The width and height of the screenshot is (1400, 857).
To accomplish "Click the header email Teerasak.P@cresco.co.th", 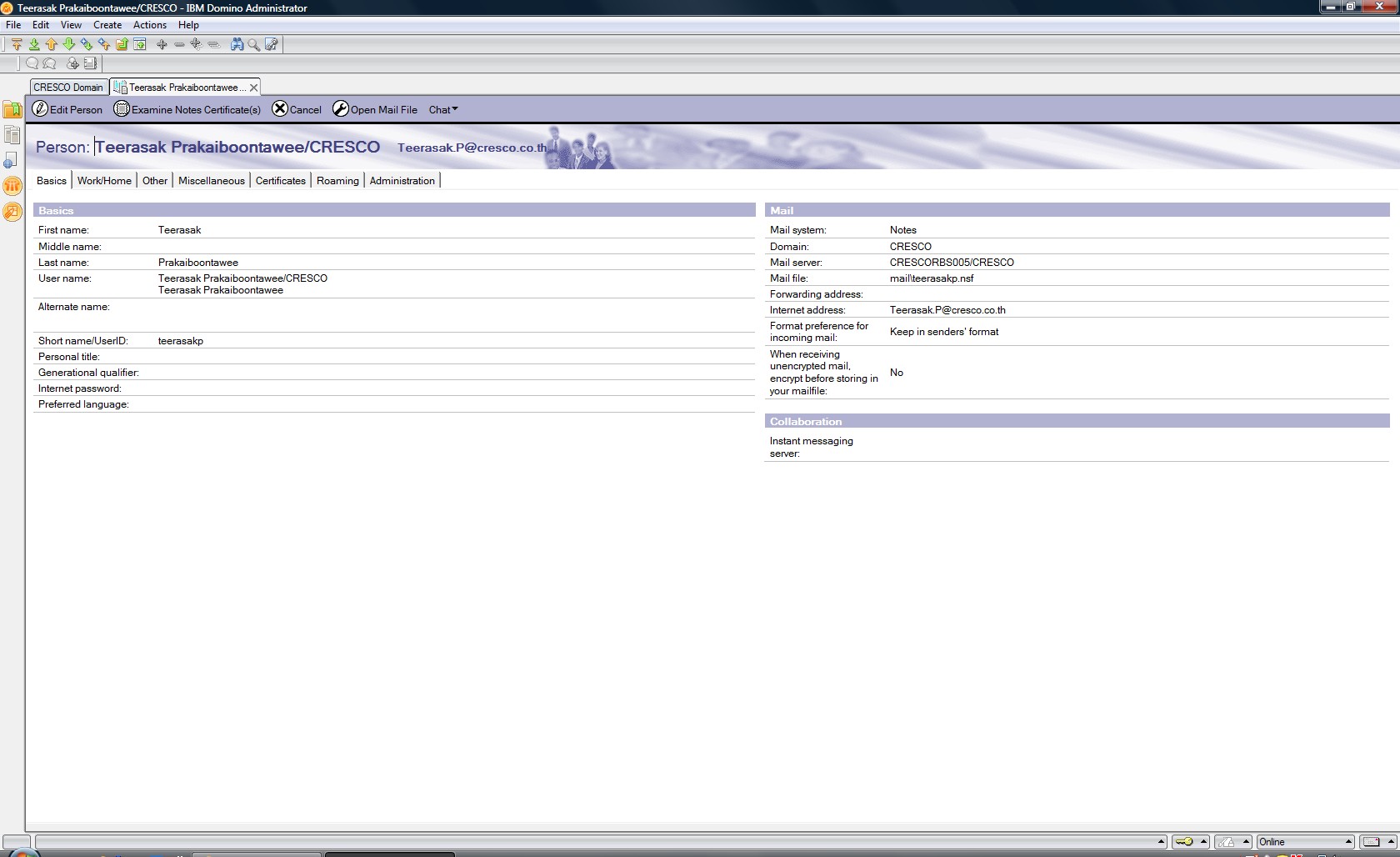I will point(472,148).
